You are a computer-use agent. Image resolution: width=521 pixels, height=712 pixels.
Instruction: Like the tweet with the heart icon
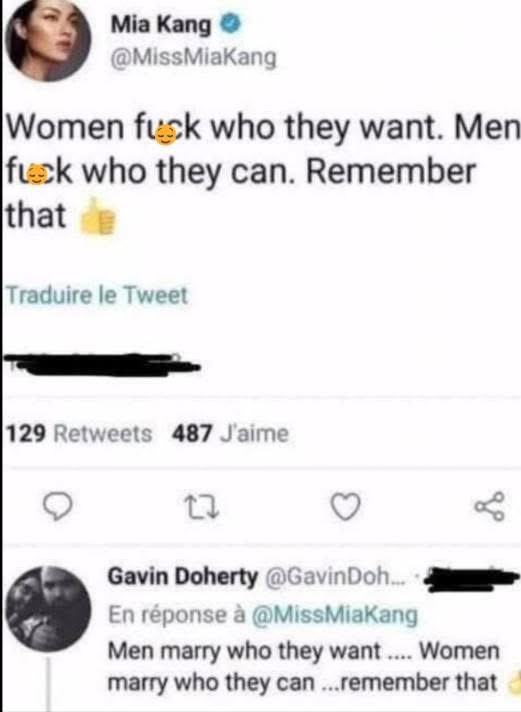point(345,506)
